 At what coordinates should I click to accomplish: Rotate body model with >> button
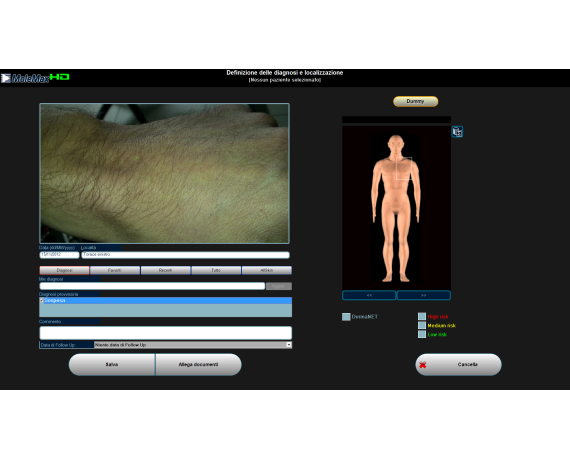coord(424,295)
